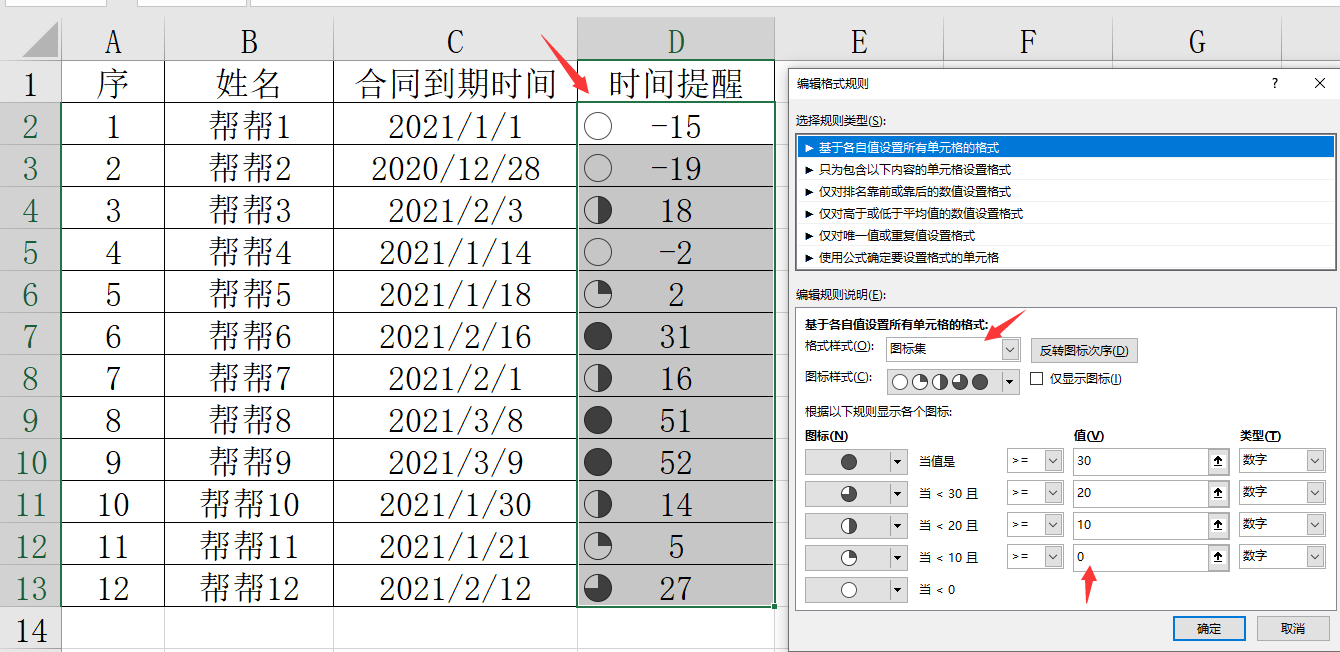Select column C header

(x=455, y=41)
